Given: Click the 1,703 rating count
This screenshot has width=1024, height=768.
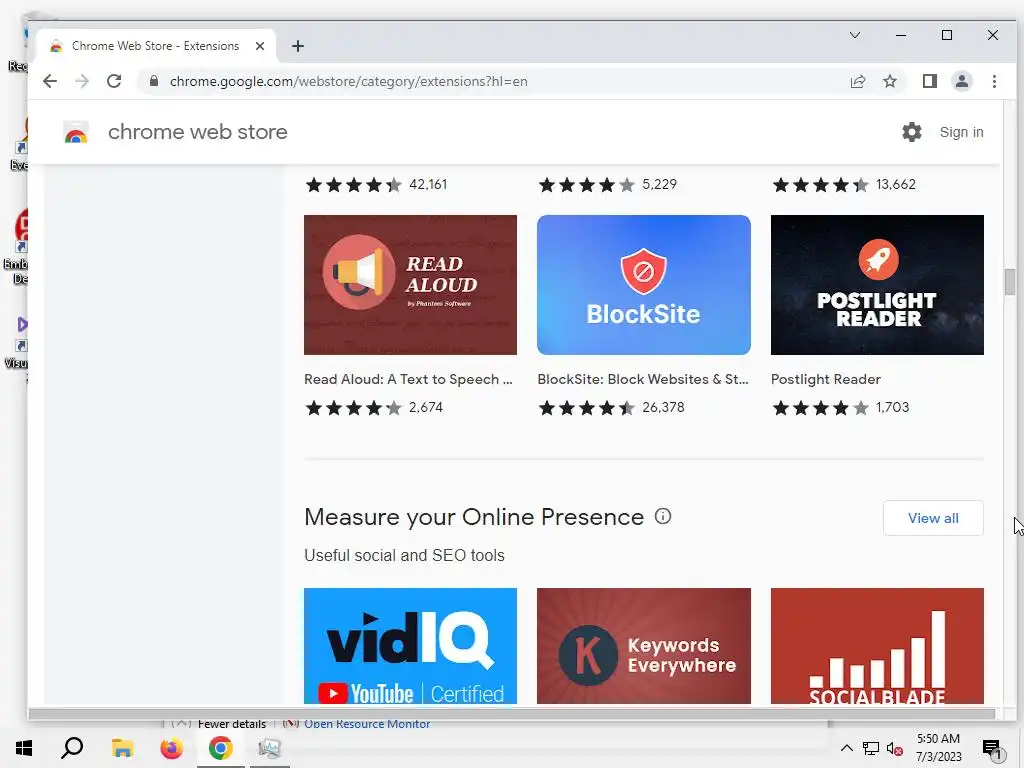Looking at the screenshot, I should point(892,408).
